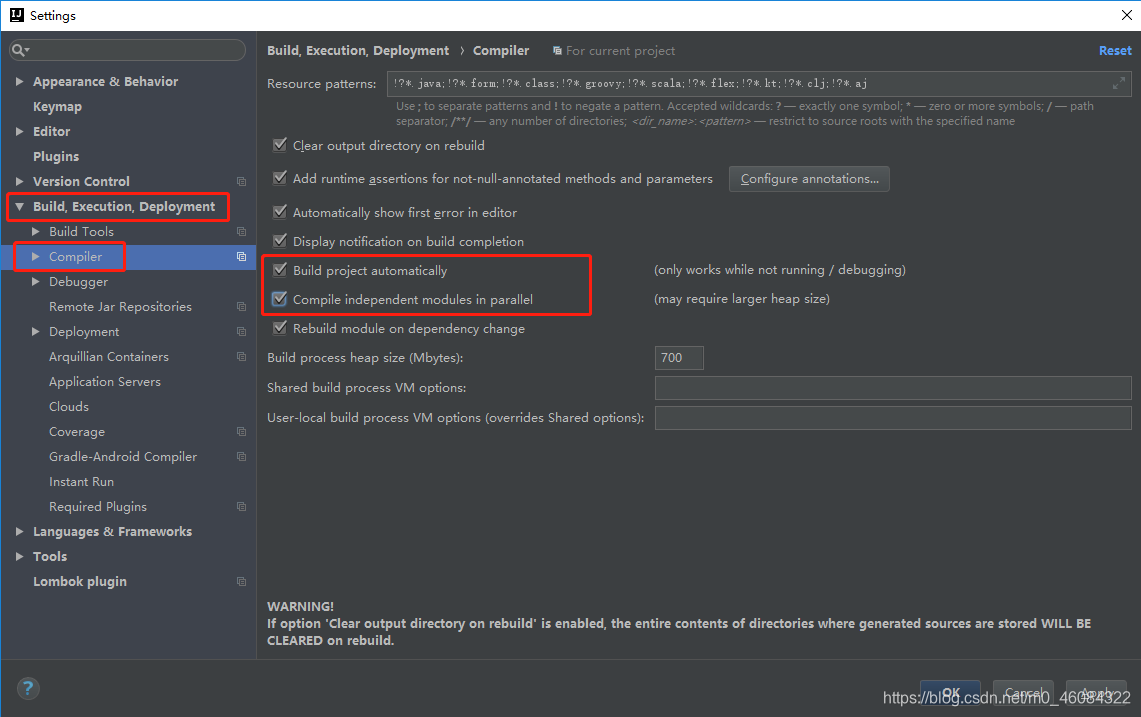Click the IntelliJ logo in title bar
1141x717 pixels.
tap(16, 15)
